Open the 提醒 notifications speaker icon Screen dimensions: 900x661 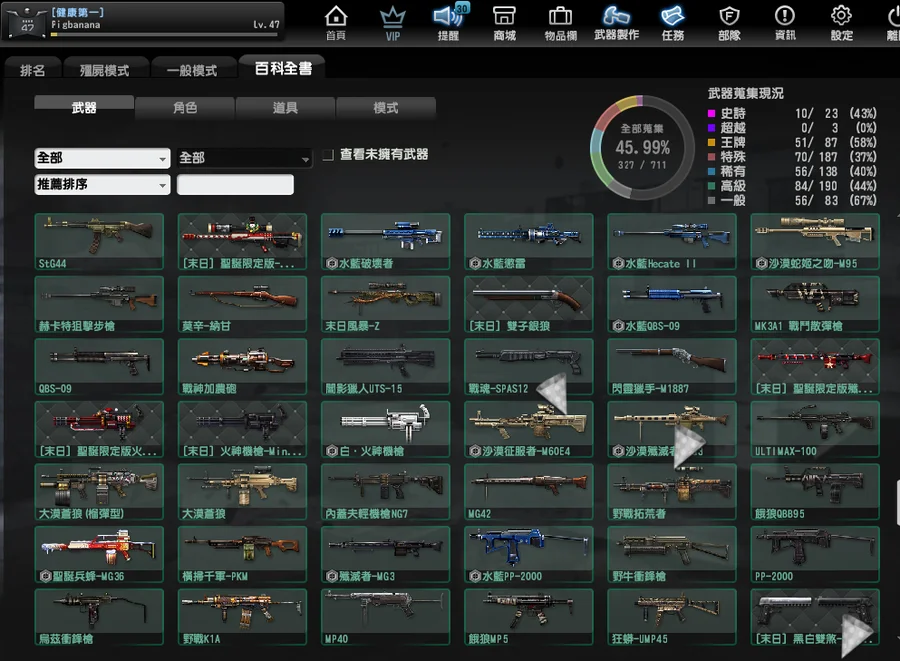pyautogui.click(x=448, y=23)
